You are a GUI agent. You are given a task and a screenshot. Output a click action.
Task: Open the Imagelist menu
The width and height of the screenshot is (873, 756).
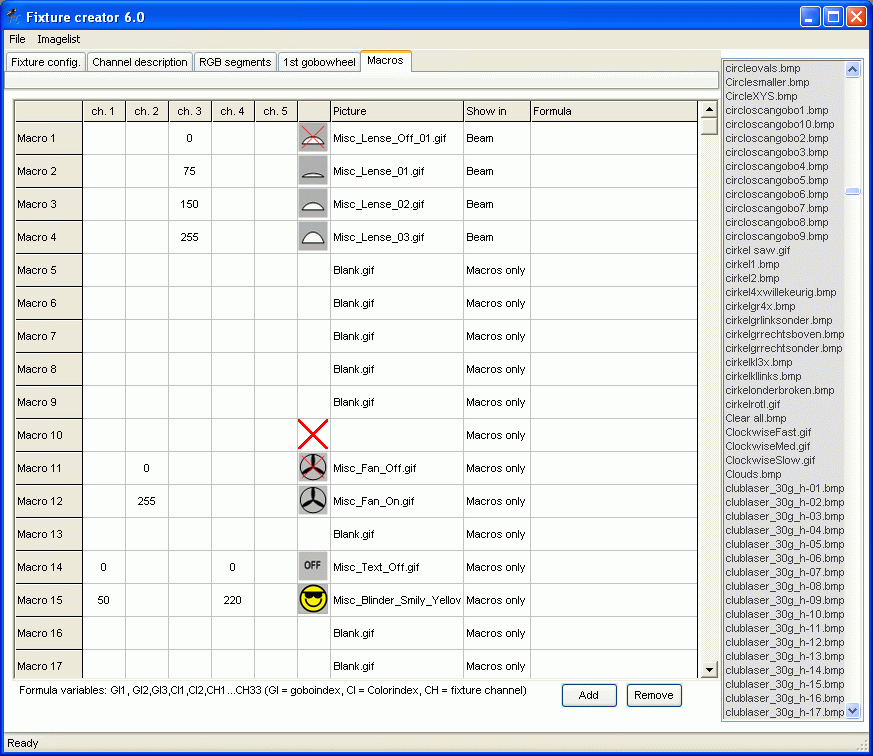(58, 39)
